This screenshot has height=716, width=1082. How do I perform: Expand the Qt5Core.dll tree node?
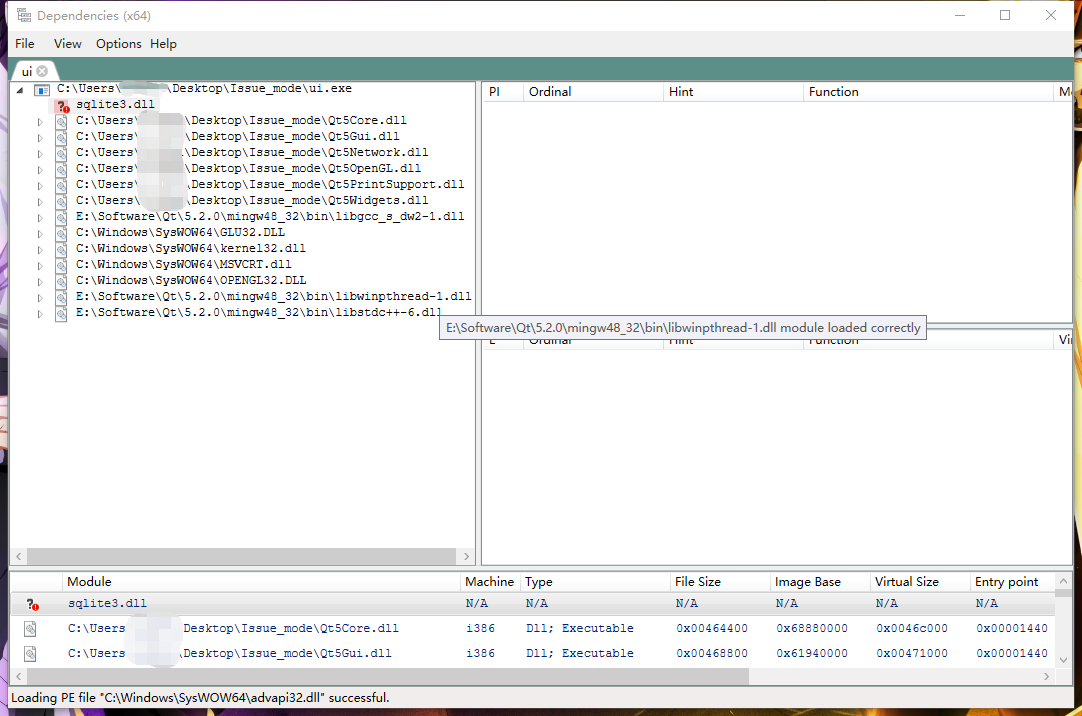pos(38,120)
